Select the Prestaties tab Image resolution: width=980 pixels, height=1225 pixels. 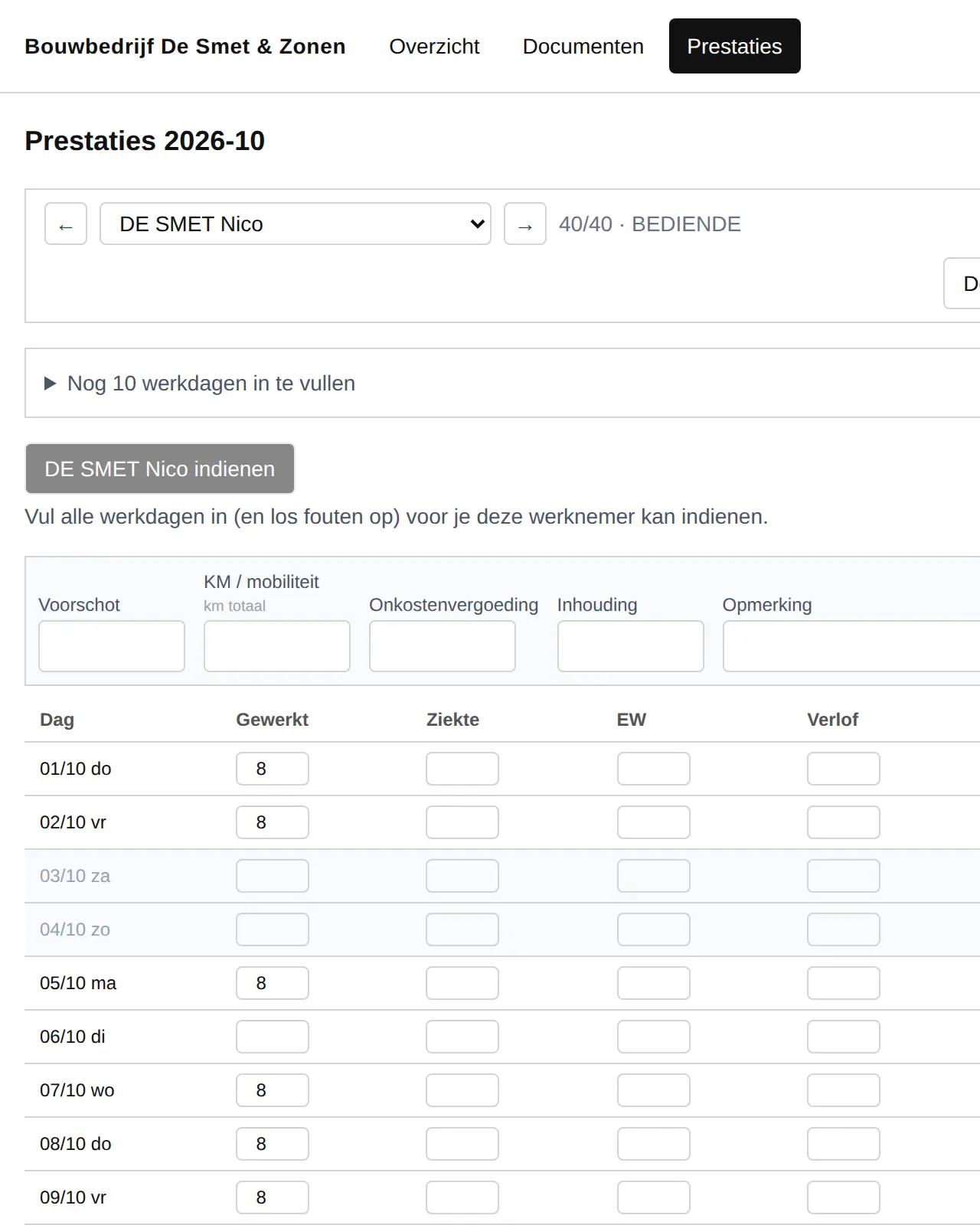click(735, 46)
